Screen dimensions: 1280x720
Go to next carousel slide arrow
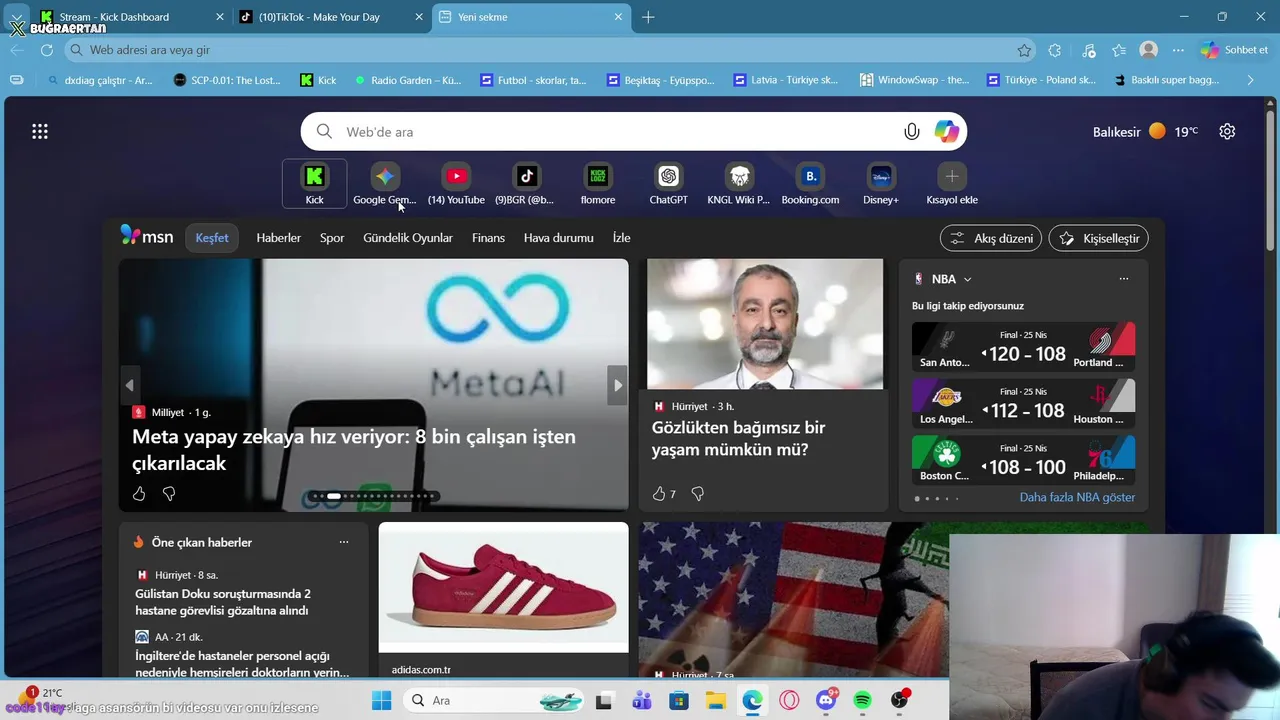click(x=618, y=385)
